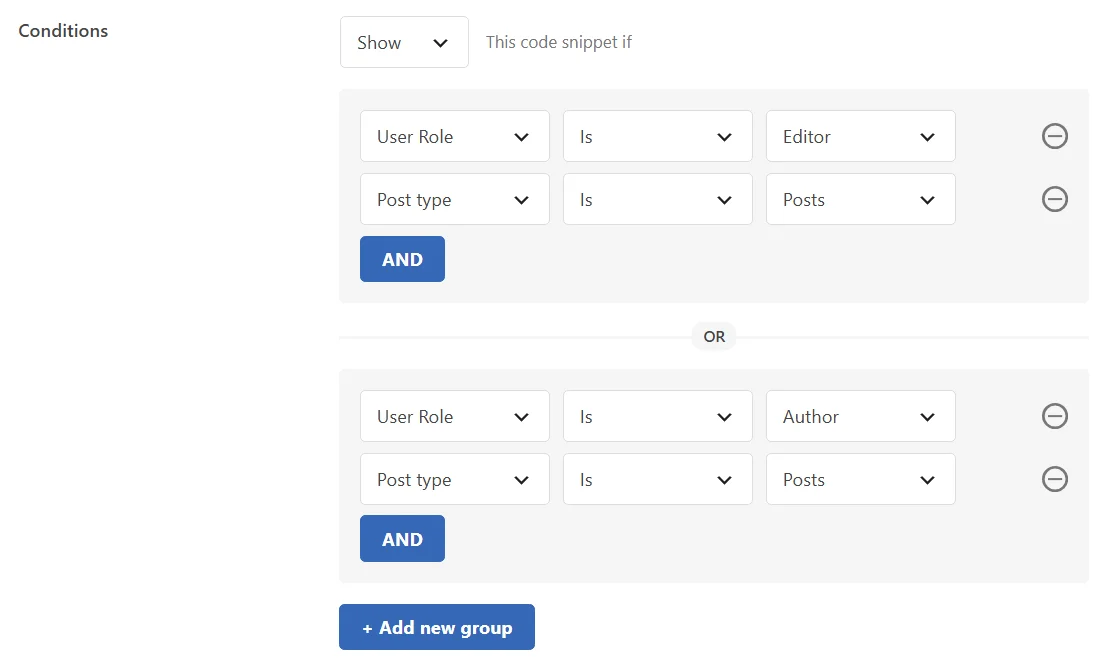Screen dimensions: 1102x667
Task: Open the Editor value dropdown
Action: click(861, 136)
